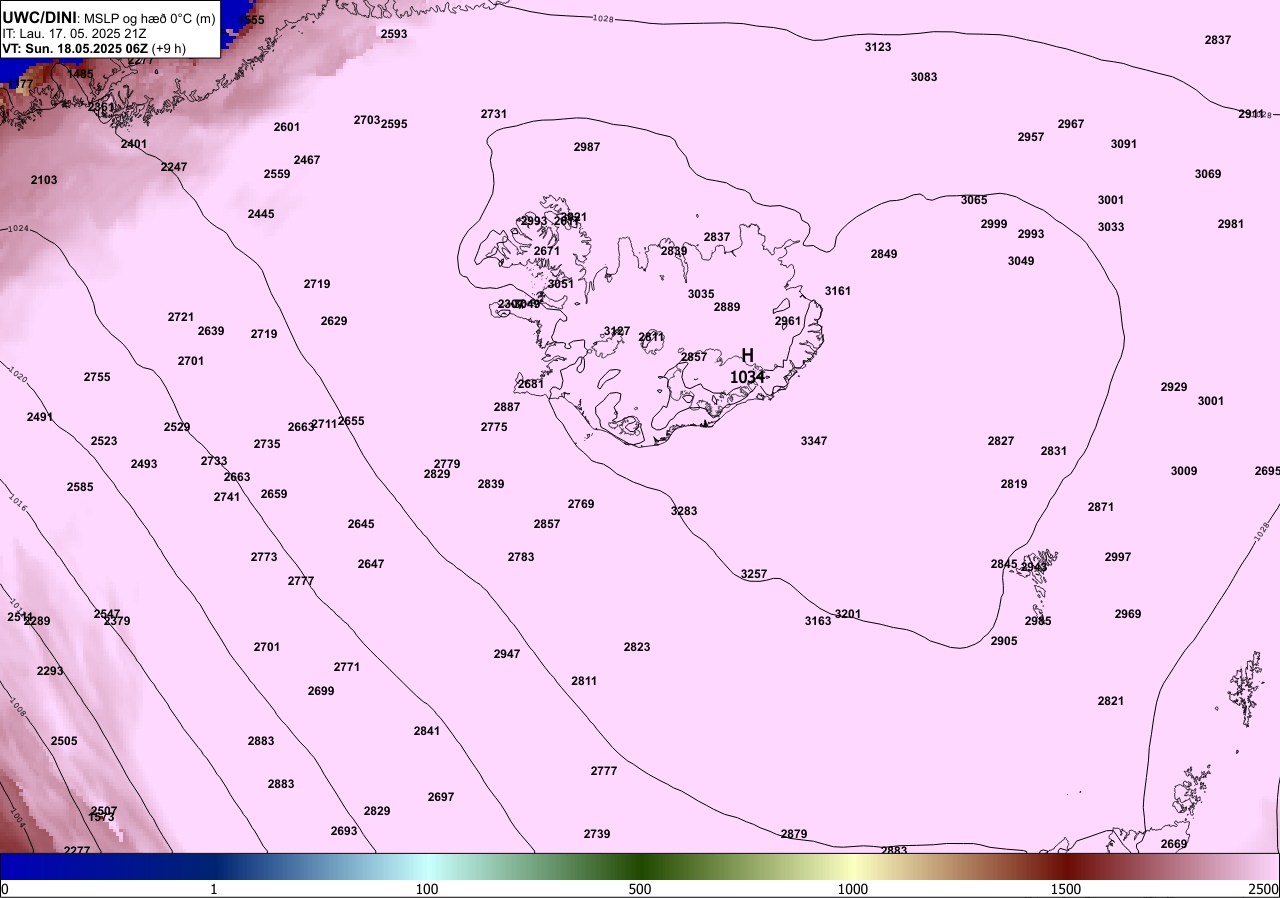1280x898 pixels.
Task: Click the height value 3163
Action: (818, 621)
